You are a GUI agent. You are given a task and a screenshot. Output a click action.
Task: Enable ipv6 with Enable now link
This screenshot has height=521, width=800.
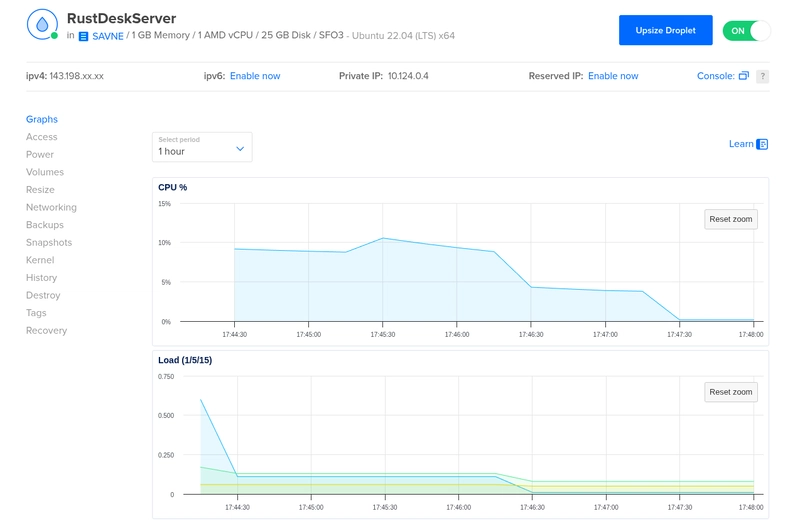click(255, 76)
